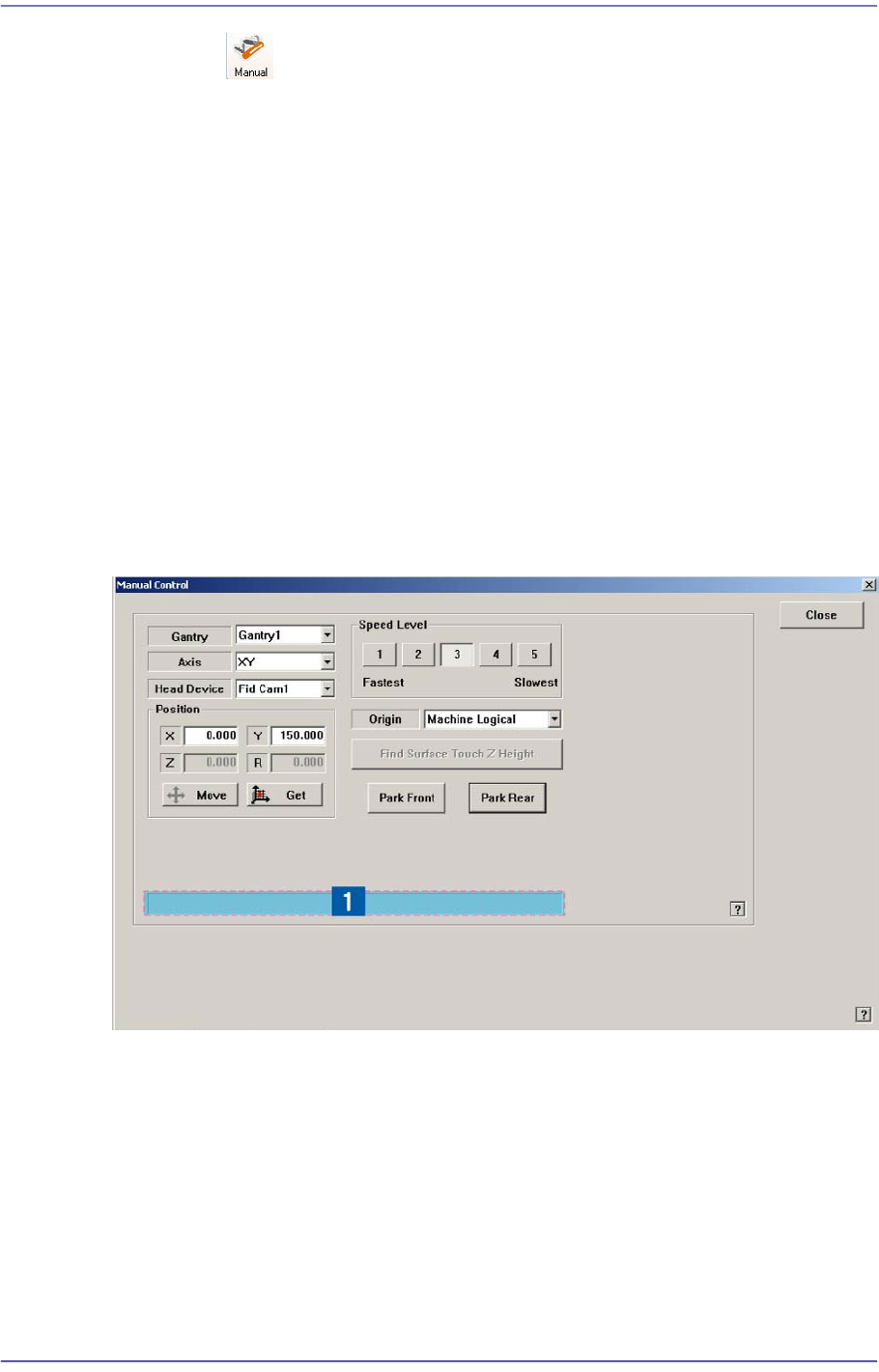The image size is (879, 1372).
Task: Click the Axis label button
Action: pos(189,662)
